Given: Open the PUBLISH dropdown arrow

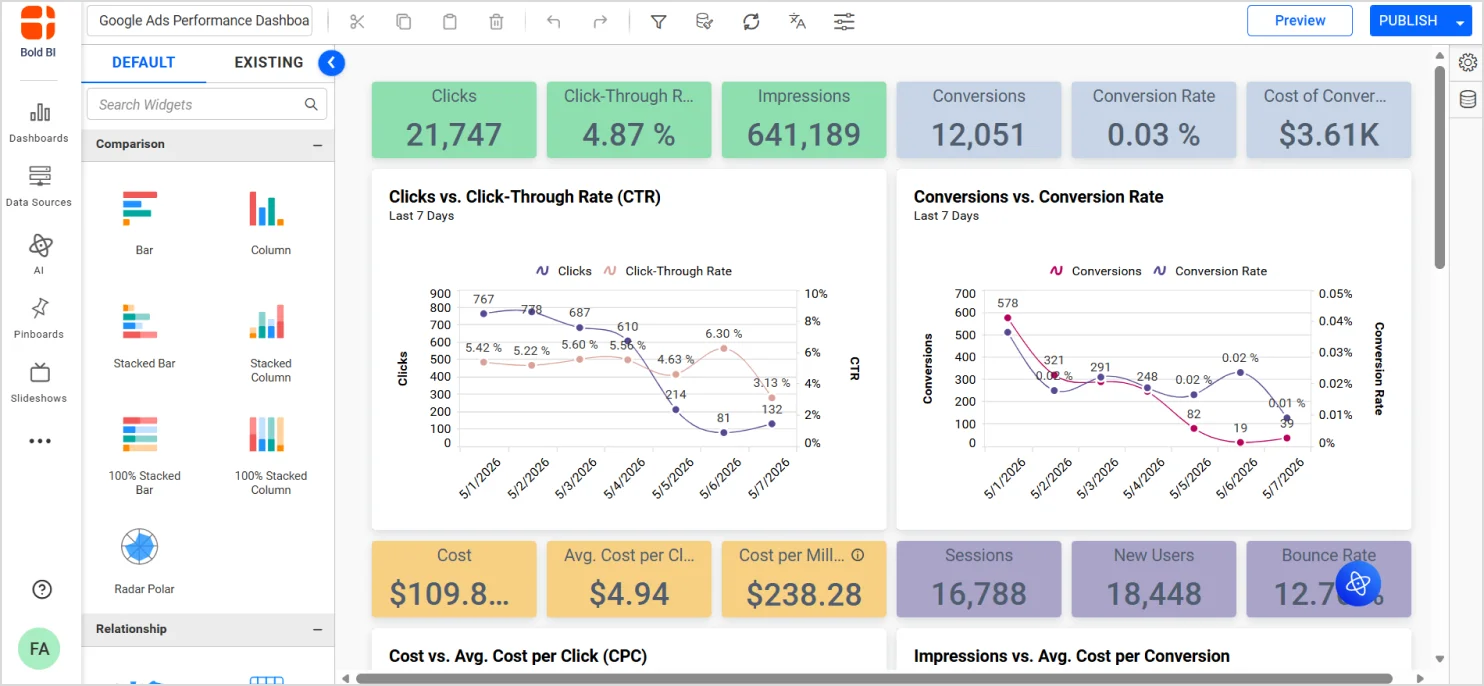Looking at the screenshot, I should (x=1460, y=22).
